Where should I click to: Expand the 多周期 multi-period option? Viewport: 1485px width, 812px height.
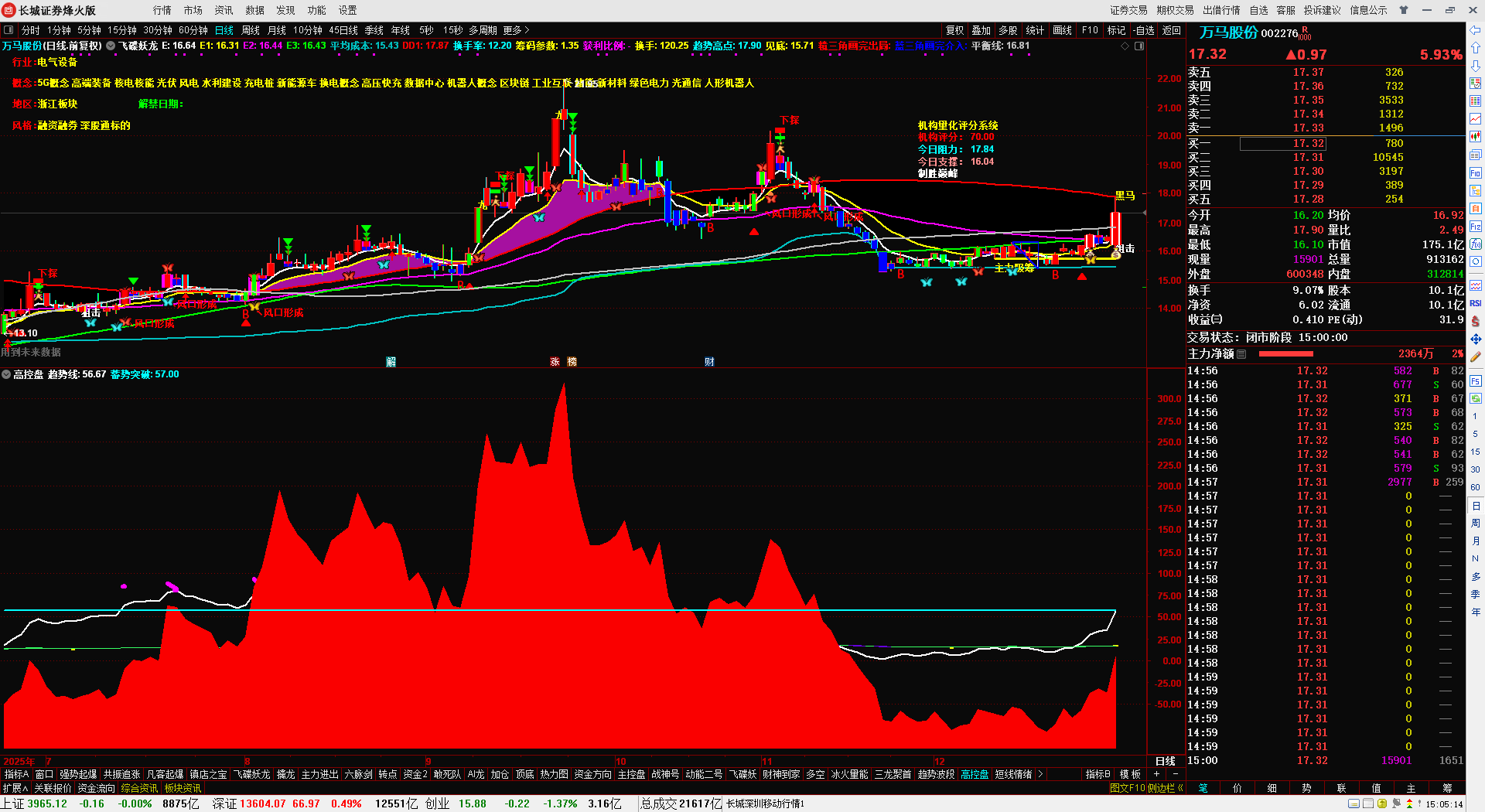tap(483, 30)
